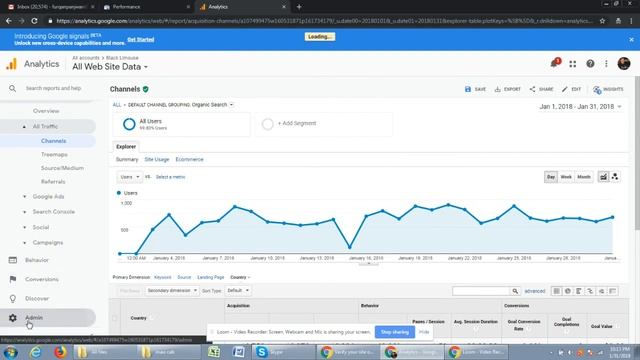
Task: Click Get Started link in banner
Action: click(140, 40)
